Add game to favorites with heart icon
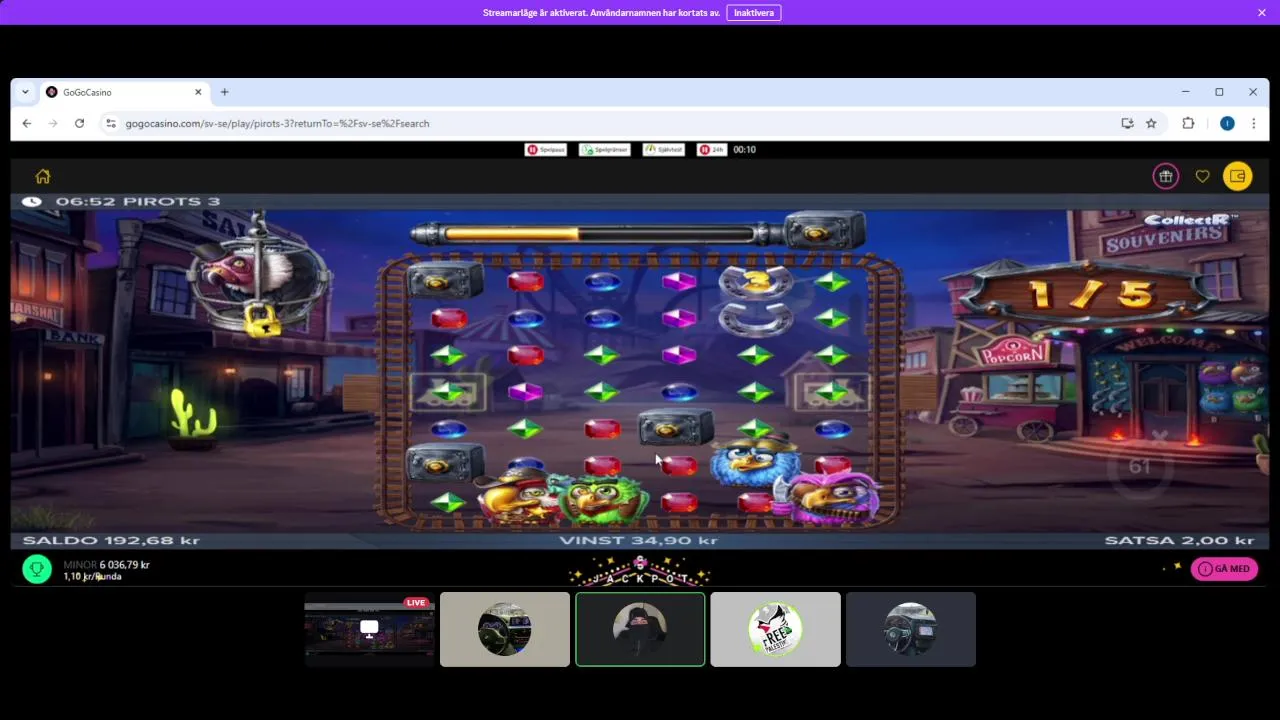This screenshot has width=1280, height=720. pyautogui.click(x=1202, y=176)
